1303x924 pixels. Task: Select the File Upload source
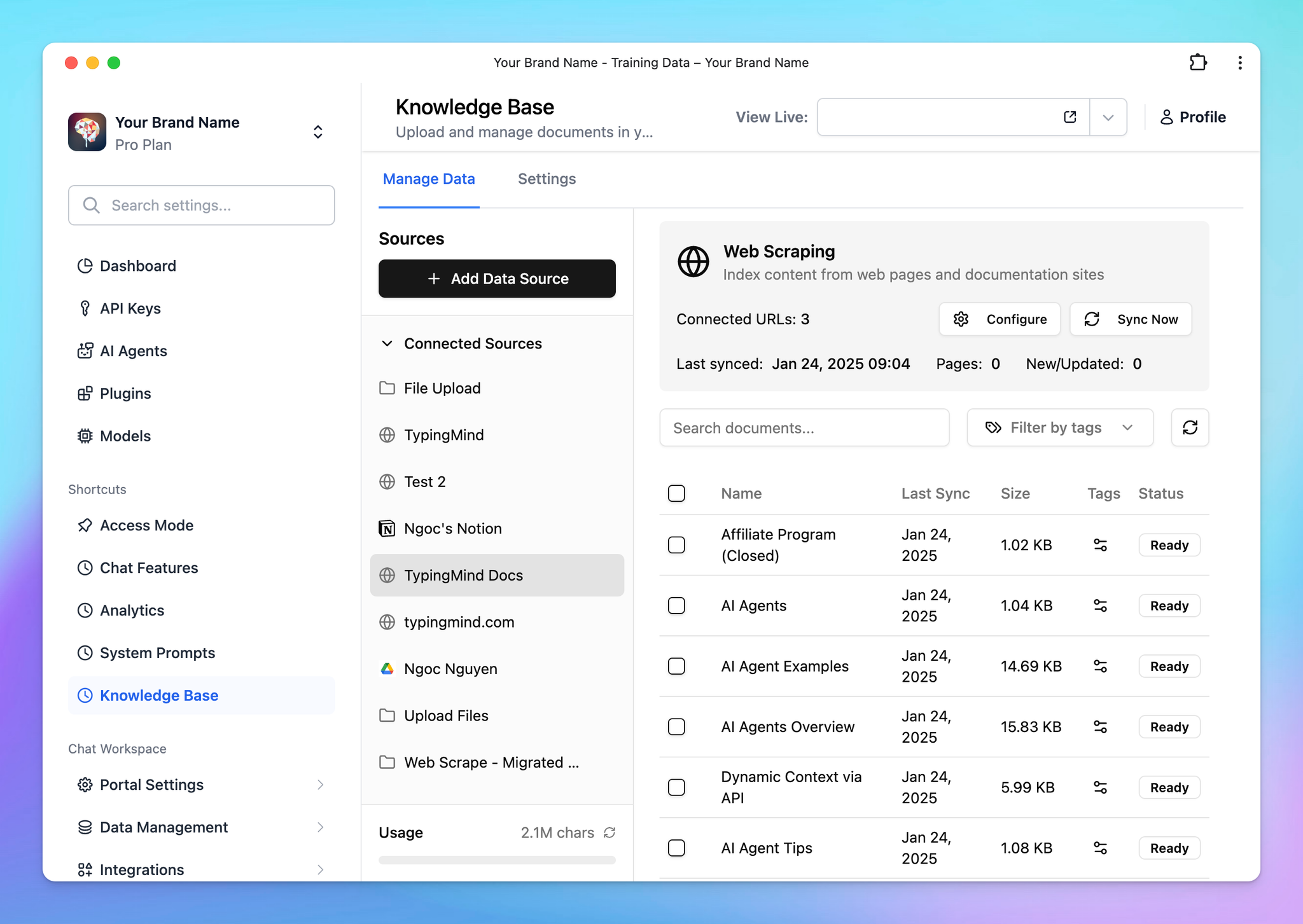(497, 388)
